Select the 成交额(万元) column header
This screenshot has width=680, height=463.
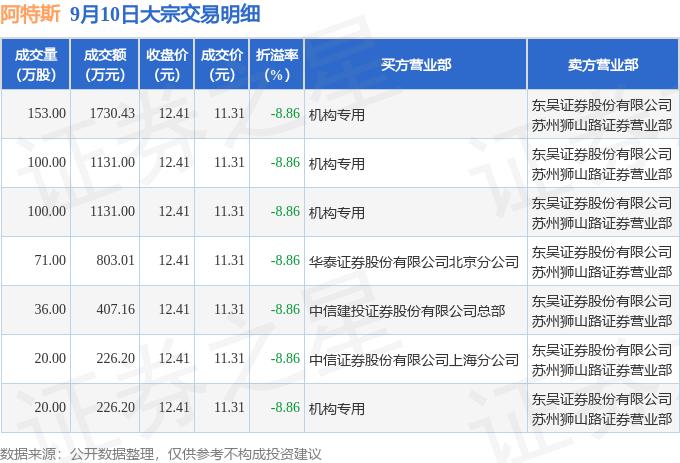point(105,65)
